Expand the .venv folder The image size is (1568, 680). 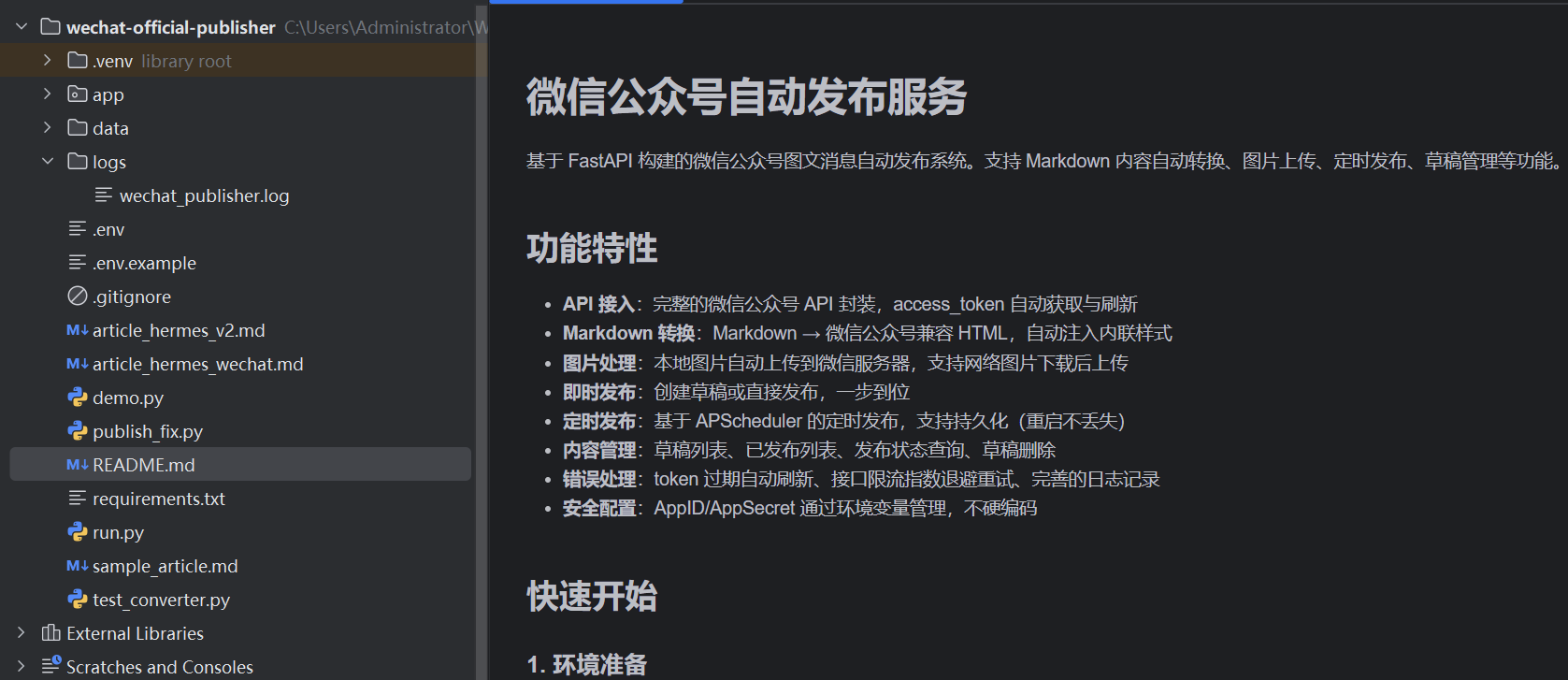pyautogui.click(x=48, y=61)
